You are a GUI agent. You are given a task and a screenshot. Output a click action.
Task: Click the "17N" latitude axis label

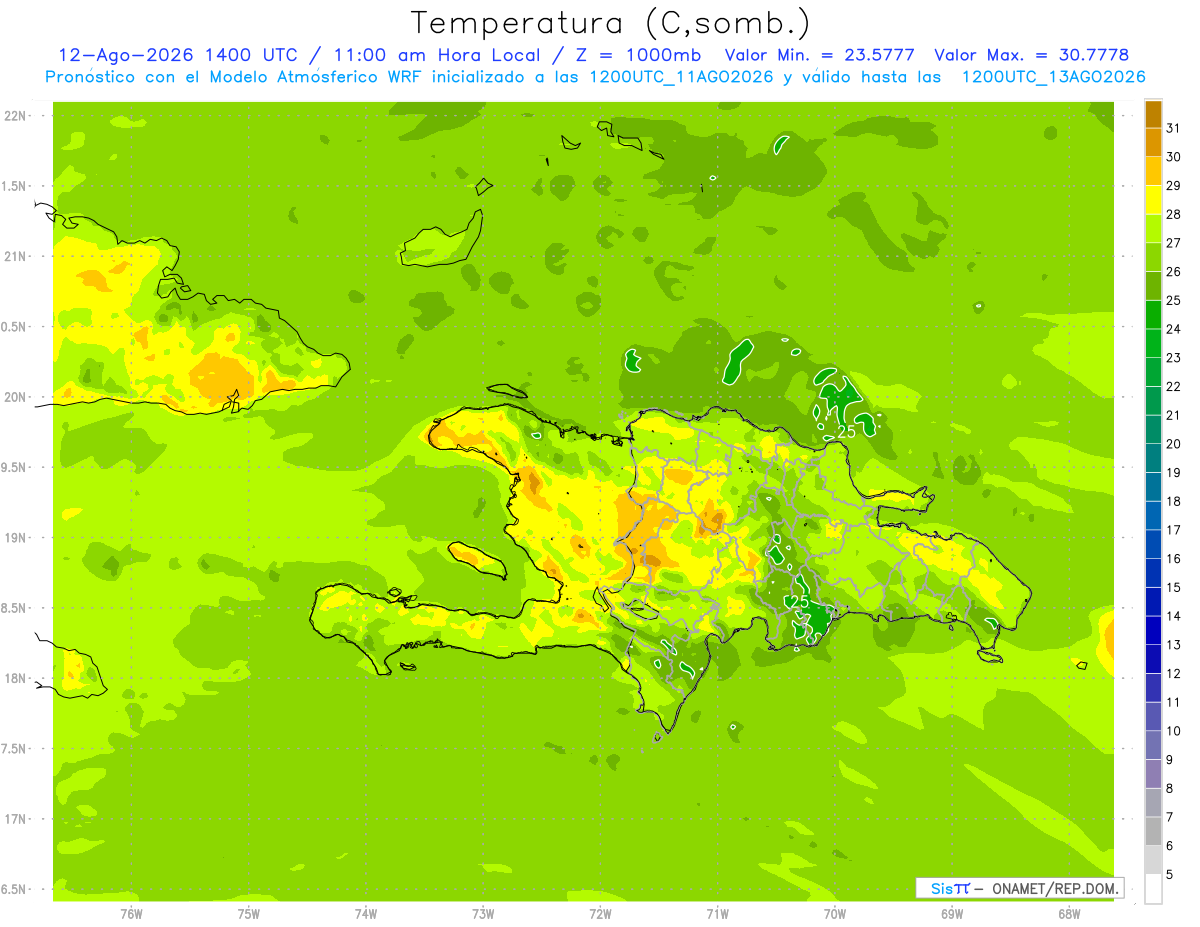pyautogui.click(x=15, y=819)
